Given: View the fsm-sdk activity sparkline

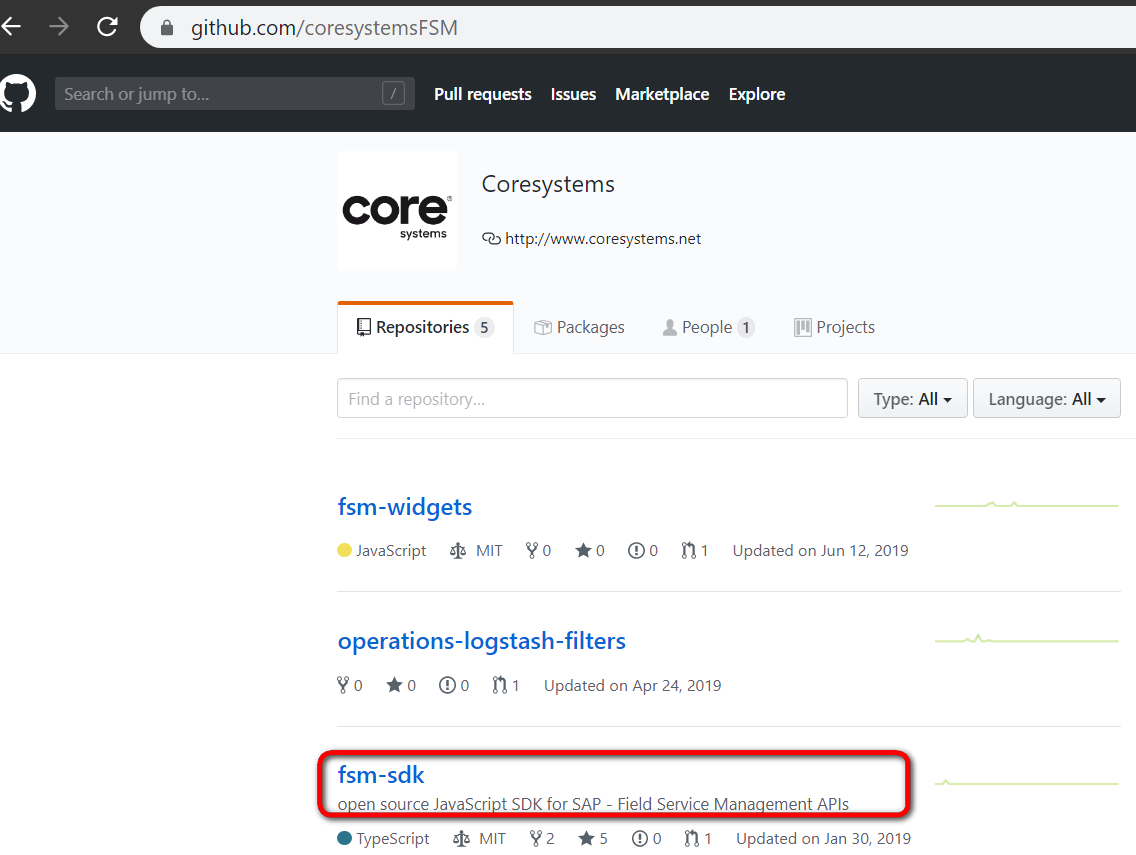Looking at the screenshot, I should pyautogui.click(x=1027, y=783).
